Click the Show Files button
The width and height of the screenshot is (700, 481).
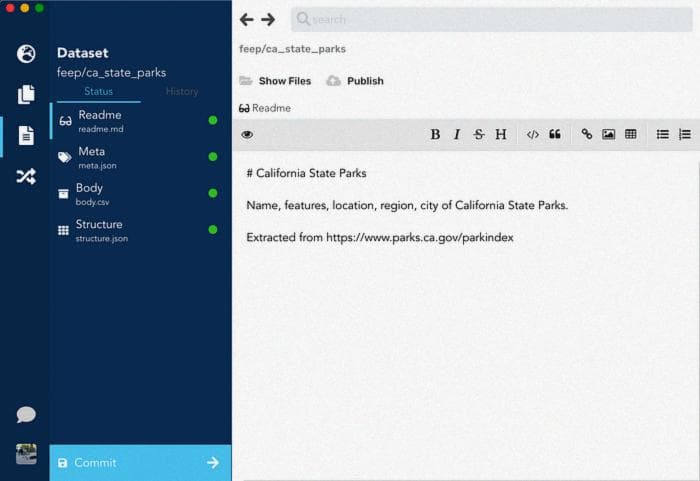275,81
